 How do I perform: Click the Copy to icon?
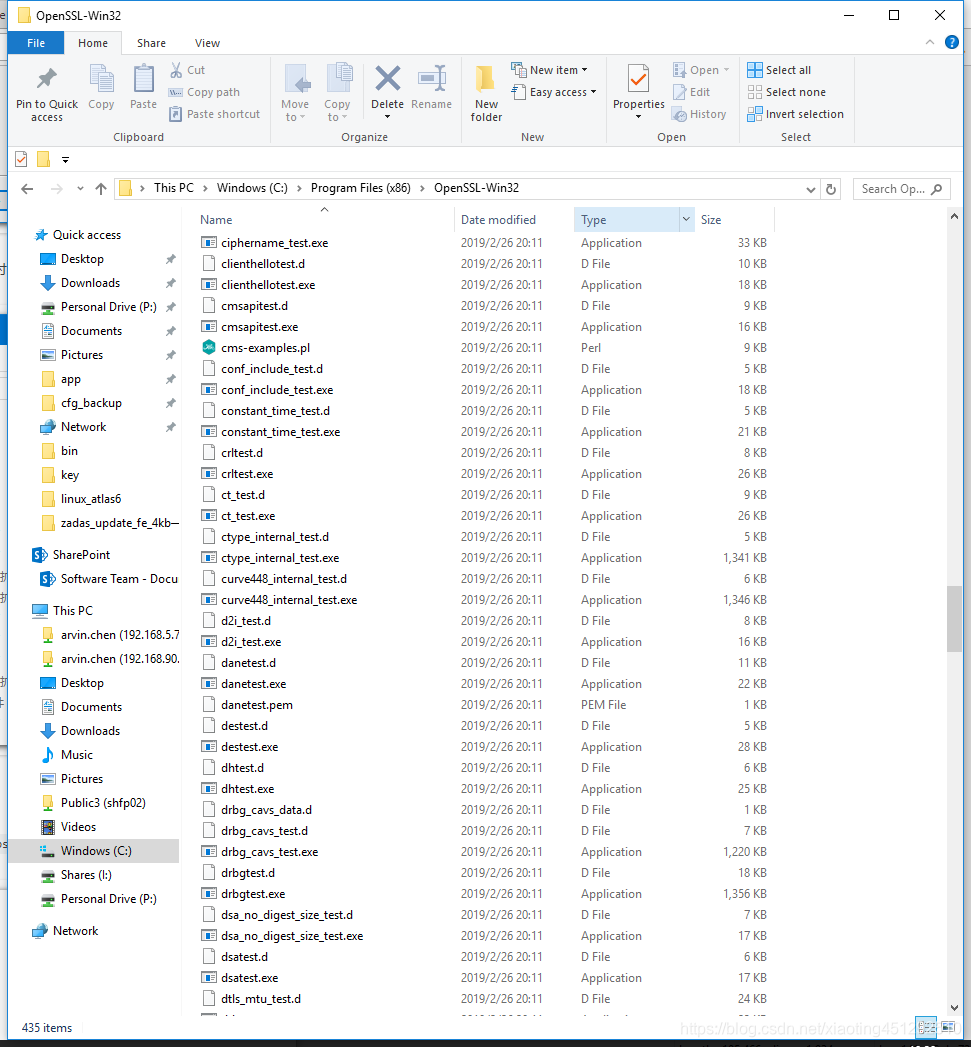pos(339,77)
